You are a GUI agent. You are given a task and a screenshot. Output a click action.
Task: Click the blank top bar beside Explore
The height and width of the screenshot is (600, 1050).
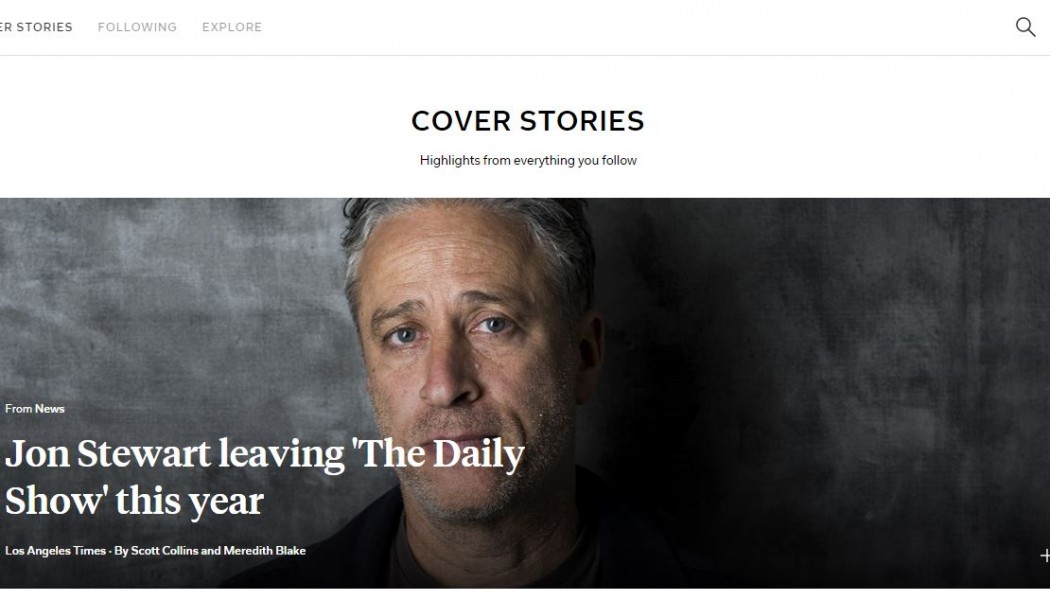(636, 27)
